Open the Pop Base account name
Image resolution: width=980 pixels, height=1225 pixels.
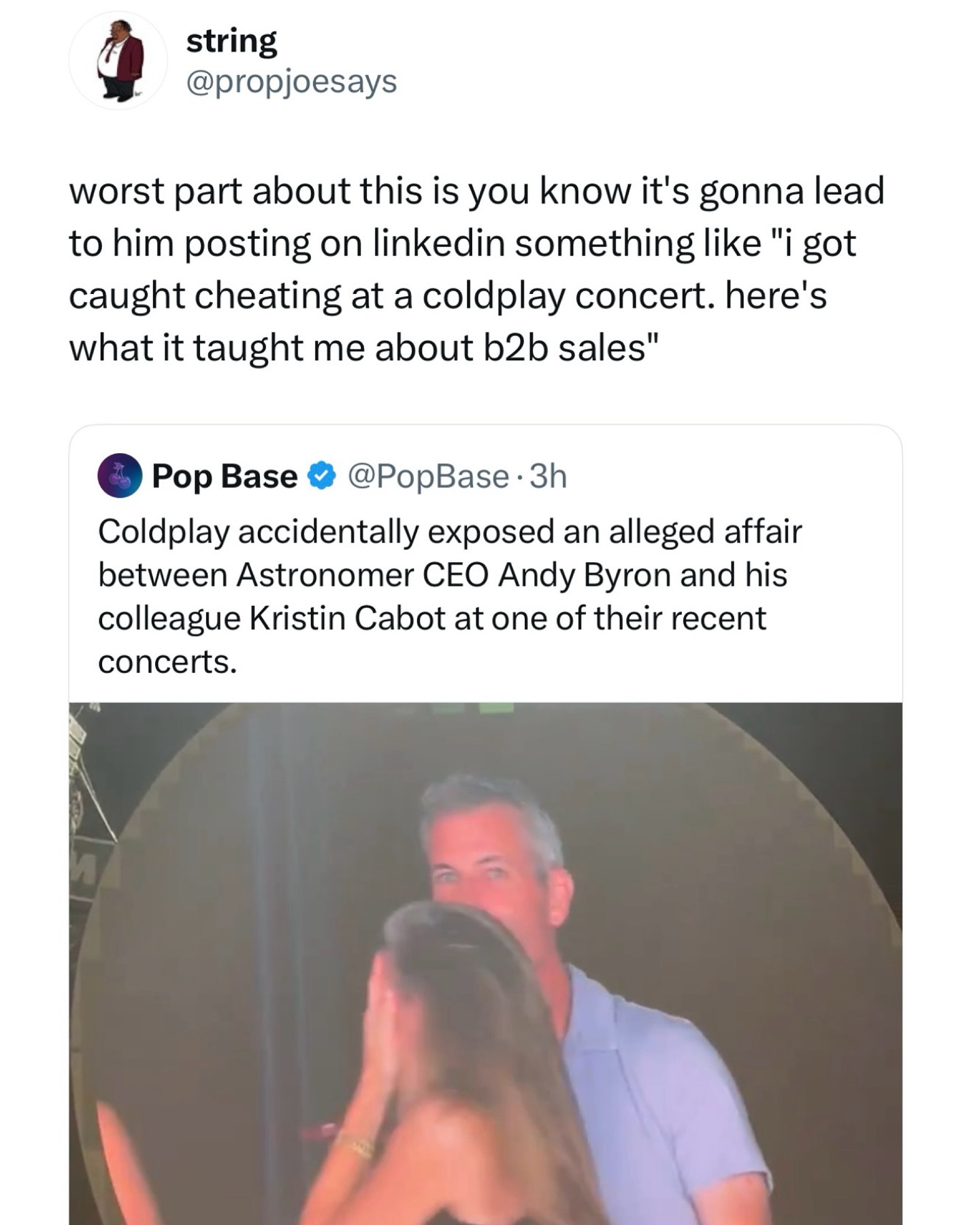pyautogui.click(x=225, y=476)
